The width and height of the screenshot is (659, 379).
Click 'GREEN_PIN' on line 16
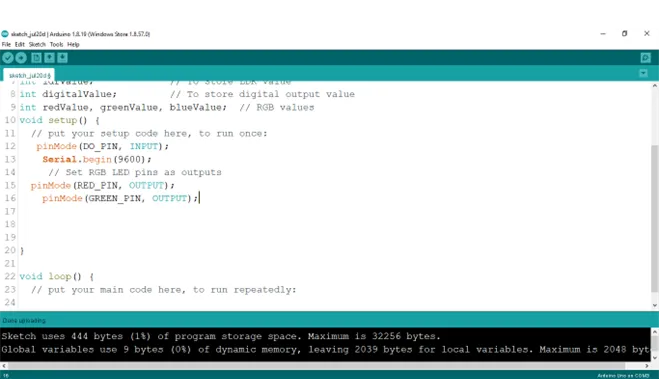tap(114, 198)
